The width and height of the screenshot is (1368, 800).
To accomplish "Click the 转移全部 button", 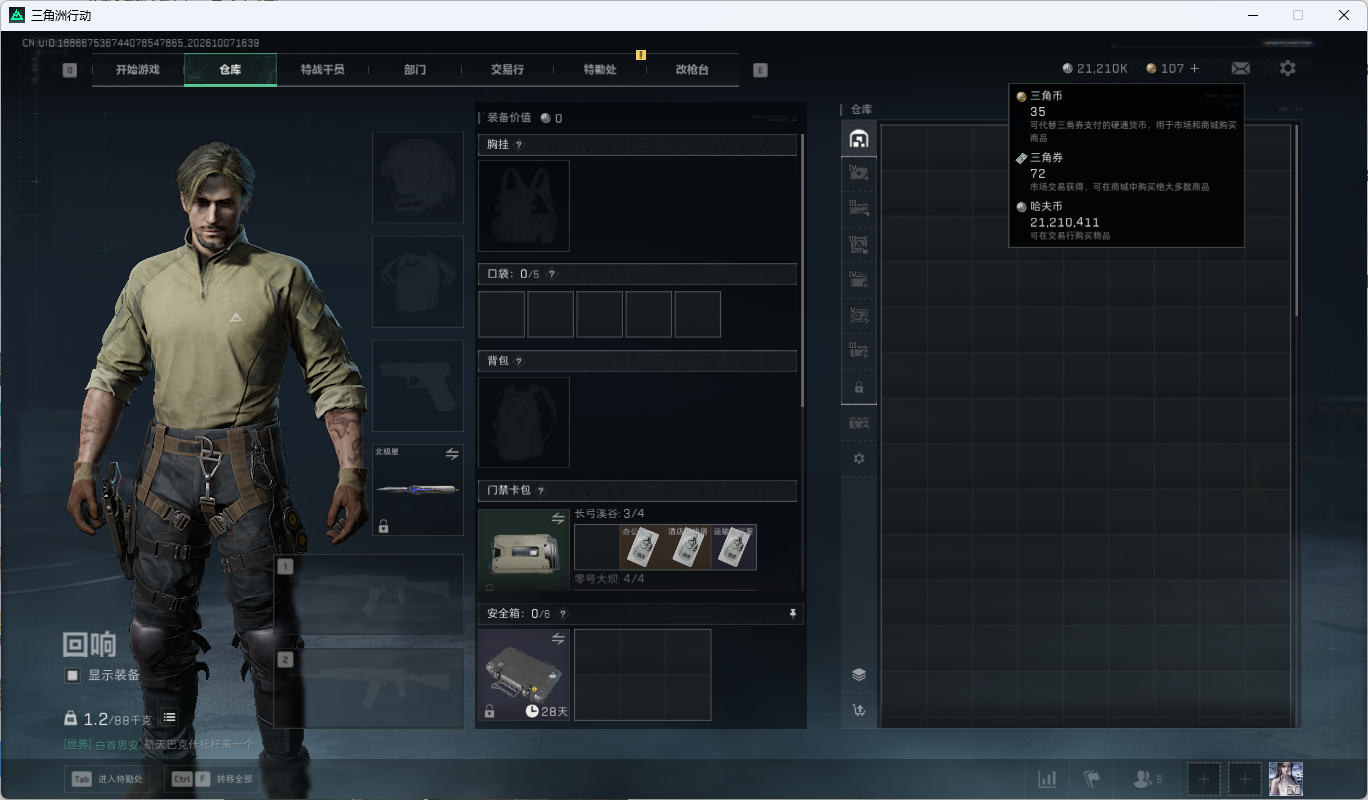I will click(212, 778).
